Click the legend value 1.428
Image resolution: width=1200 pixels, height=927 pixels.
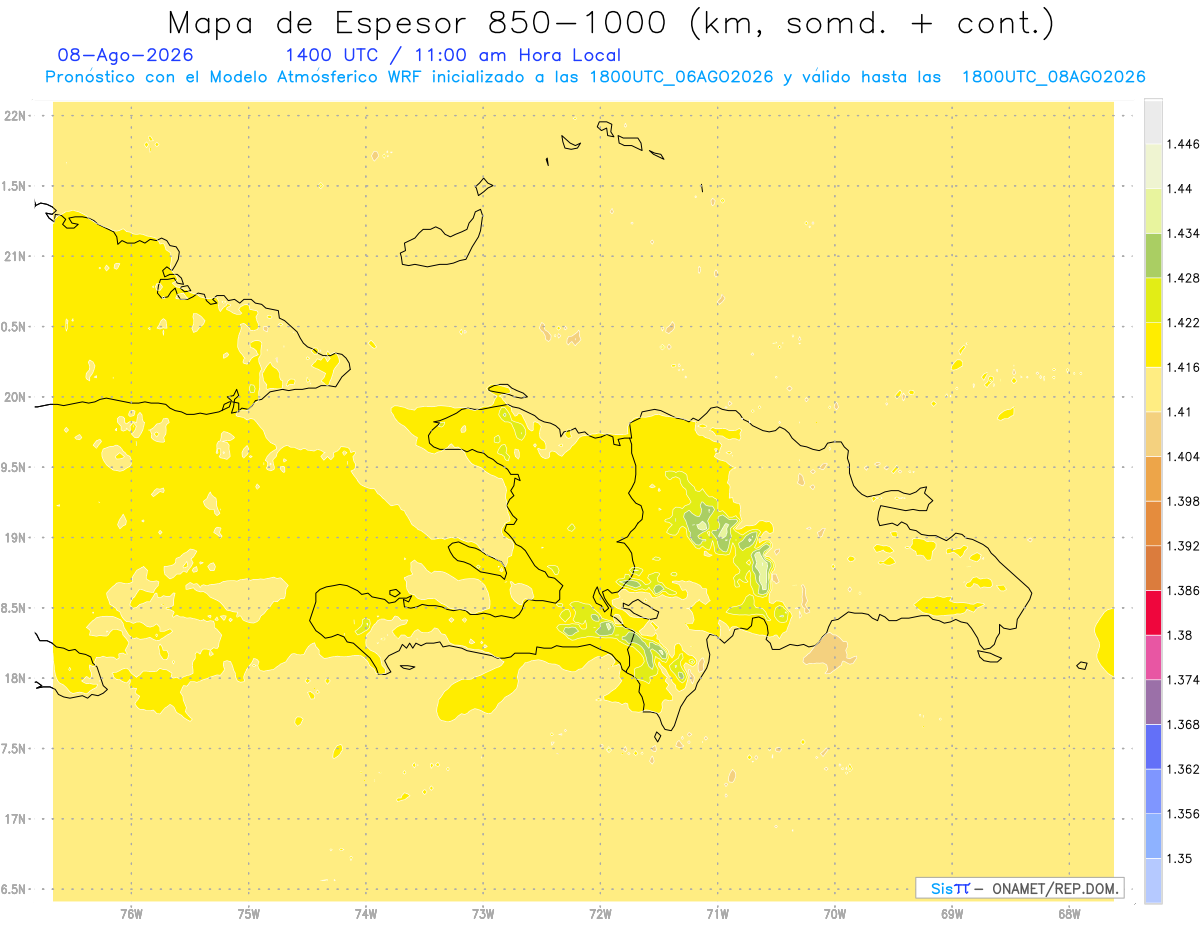point(1183,278)
